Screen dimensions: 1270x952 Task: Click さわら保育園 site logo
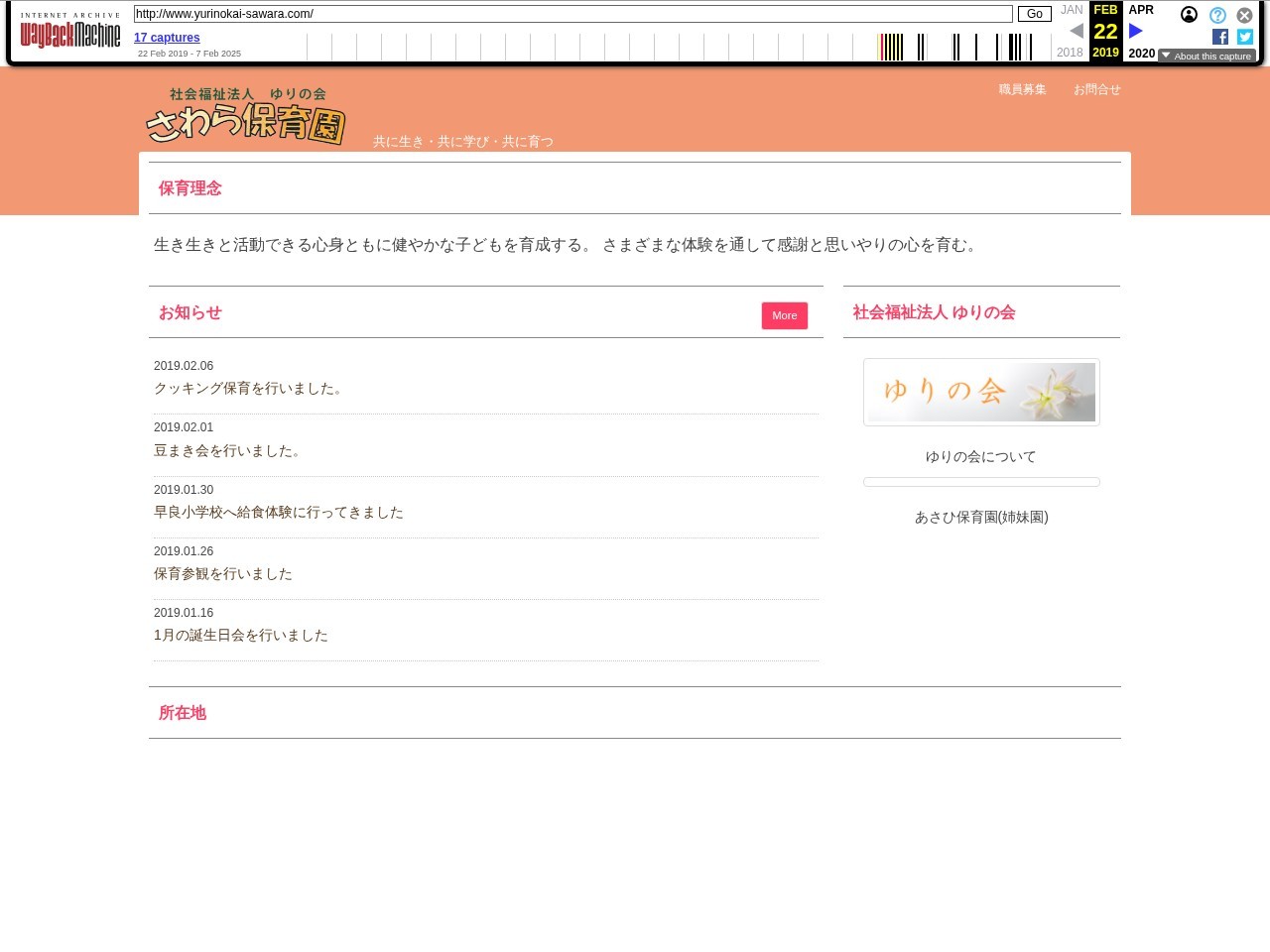pos(246,117)
